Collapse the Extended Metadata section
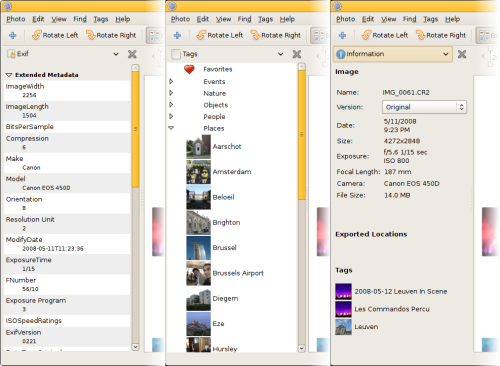 9,75
